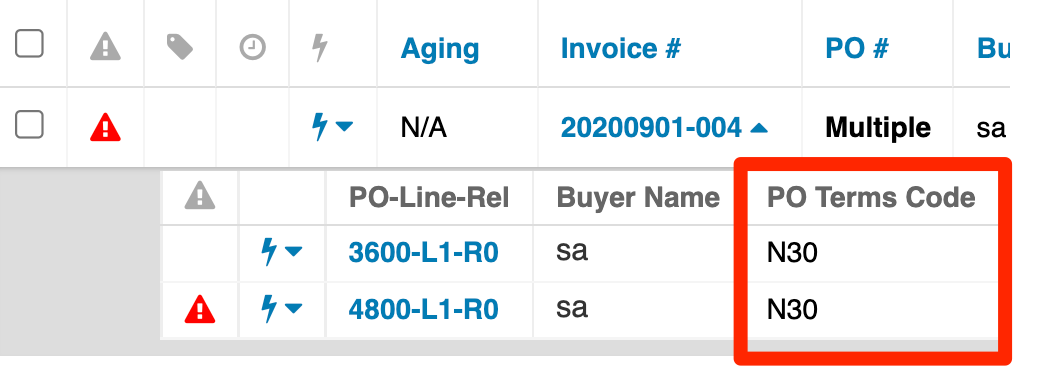
Task: Open actions dropdown on invoice 20200901-004 row
Action: click(344, 126)
